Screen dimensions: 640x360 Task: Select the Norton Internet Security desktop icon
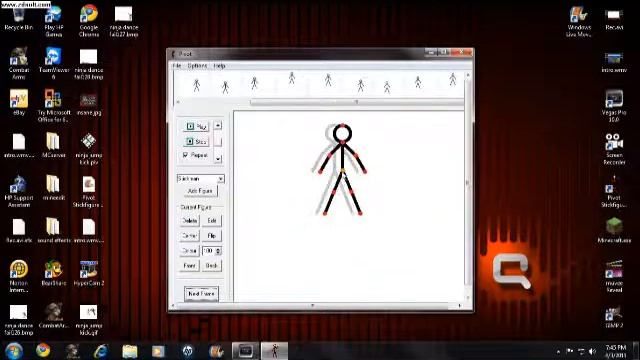[x=19, y=276]
